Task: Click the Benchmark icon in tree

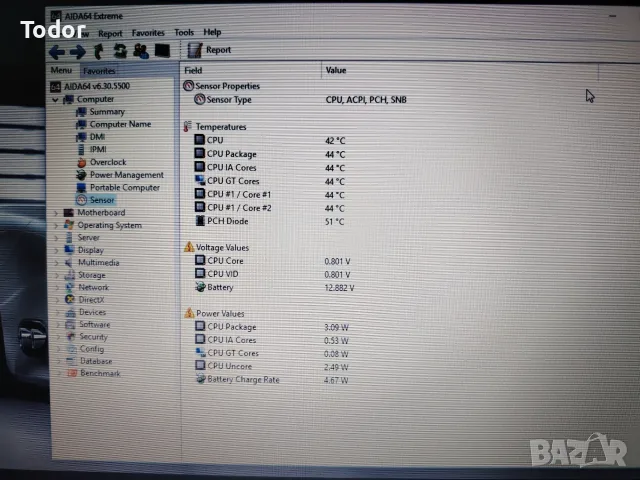Action: point(72,373)
